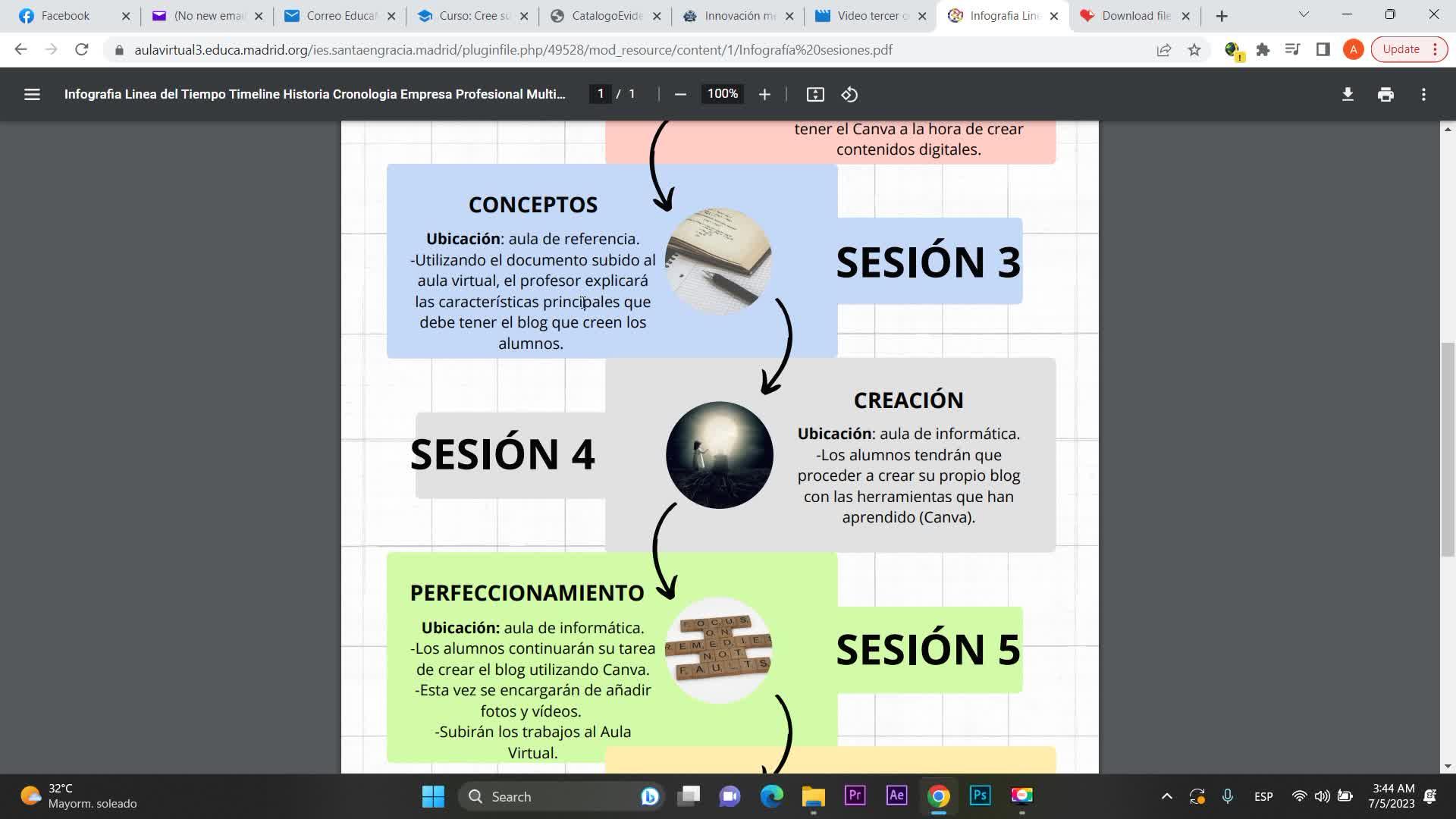Show hidden system tray icons

click(x=1166, y=796)
